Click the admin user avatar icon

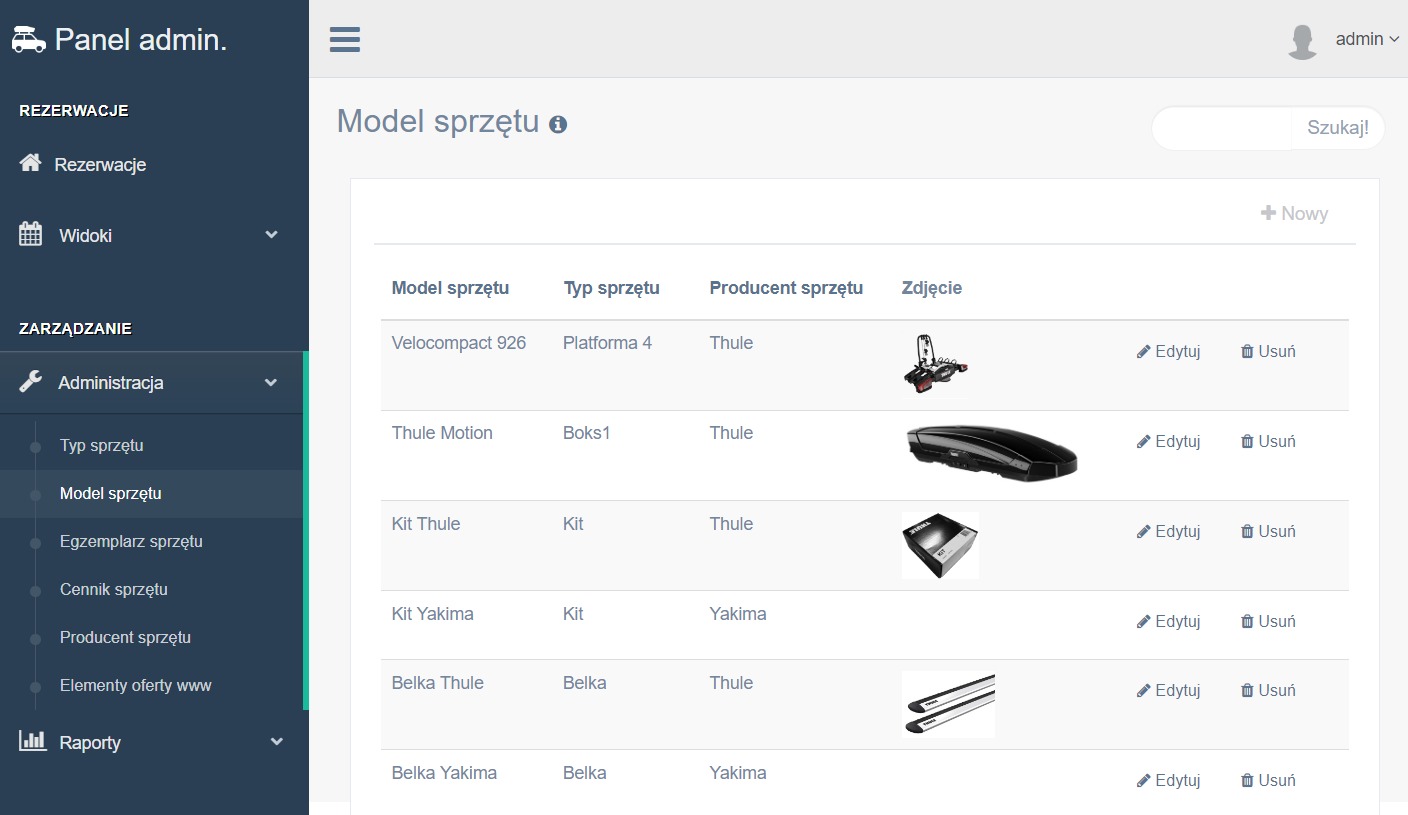tap(1302, 41)
